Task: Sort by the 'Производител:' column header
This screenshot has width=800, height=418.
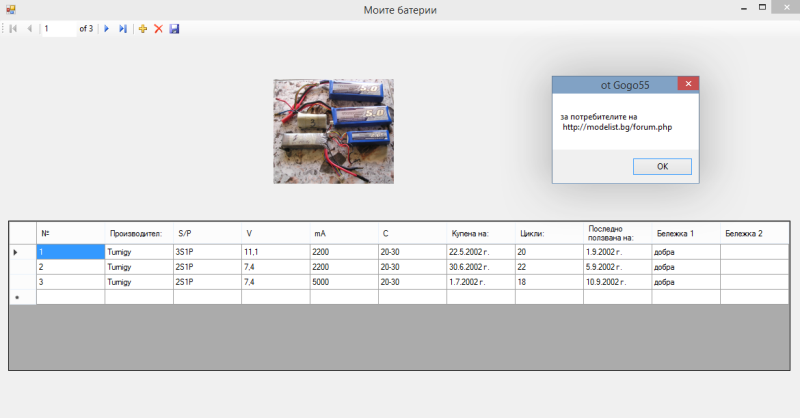Action: pyautogui.click(x=138, y=233)
